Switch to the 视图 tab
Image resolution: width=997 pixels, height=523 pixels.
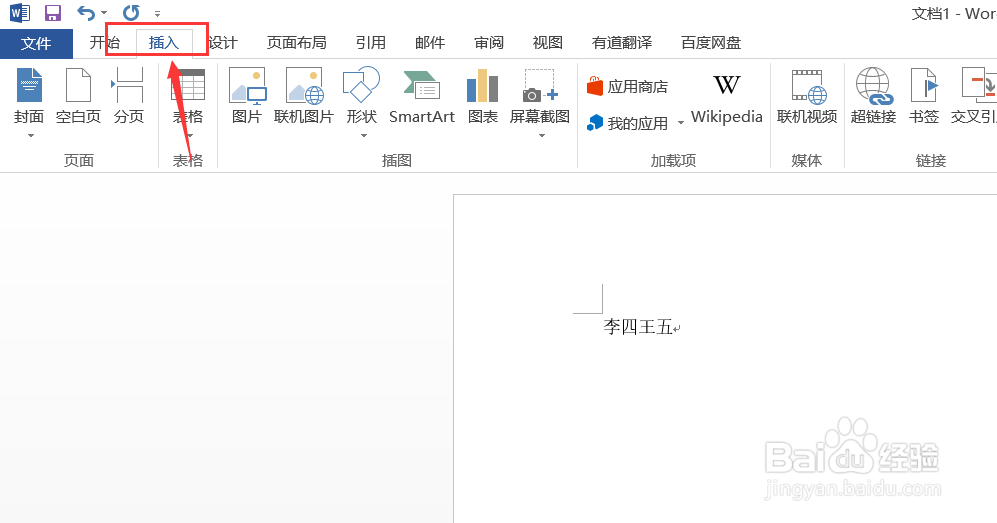[547, 43]
